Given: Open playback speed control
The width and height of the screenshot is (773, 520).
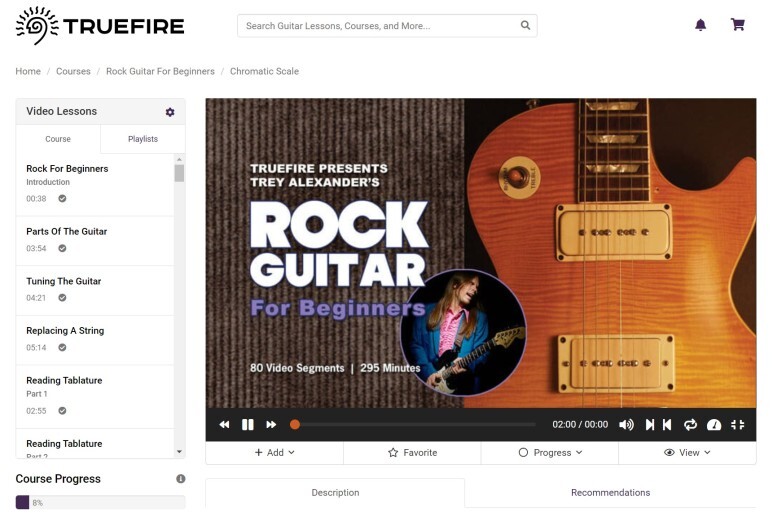Looking at the screenshot, I should 714,424.
